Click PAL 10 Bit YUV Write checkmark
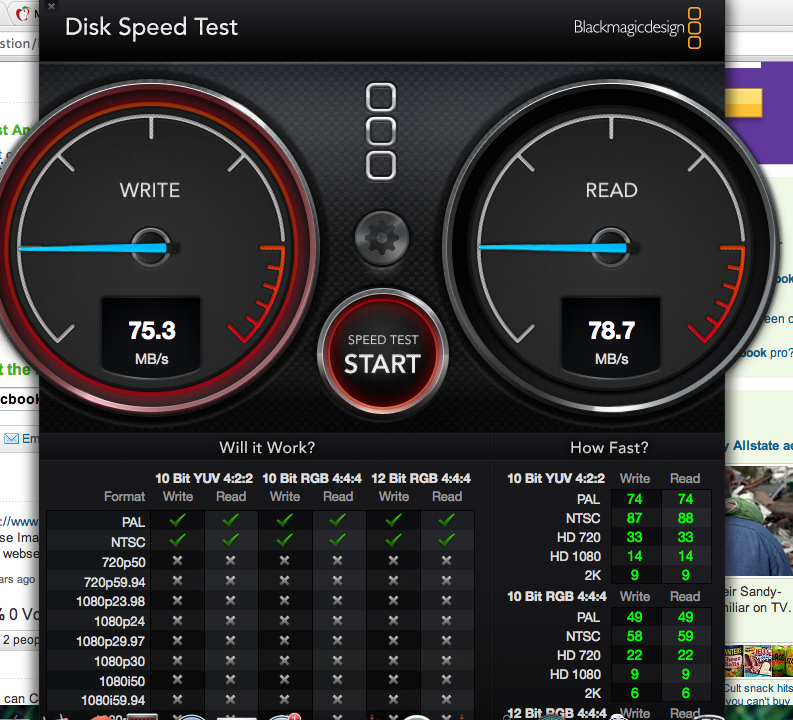The height and width of the screenshot is (720, 793). tap(178, 520)
